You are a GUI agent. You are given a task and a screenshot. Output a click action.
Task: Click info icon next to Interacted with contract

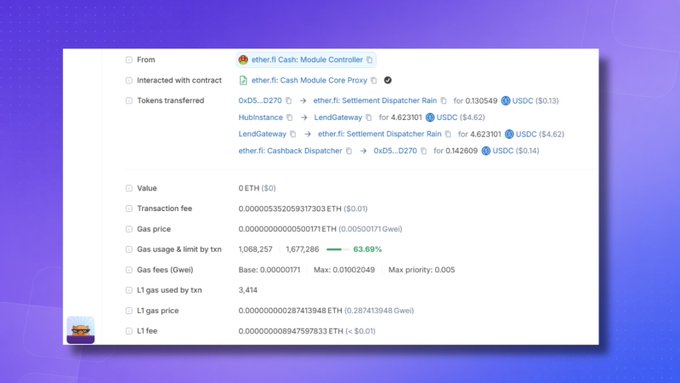pos(129,80)
